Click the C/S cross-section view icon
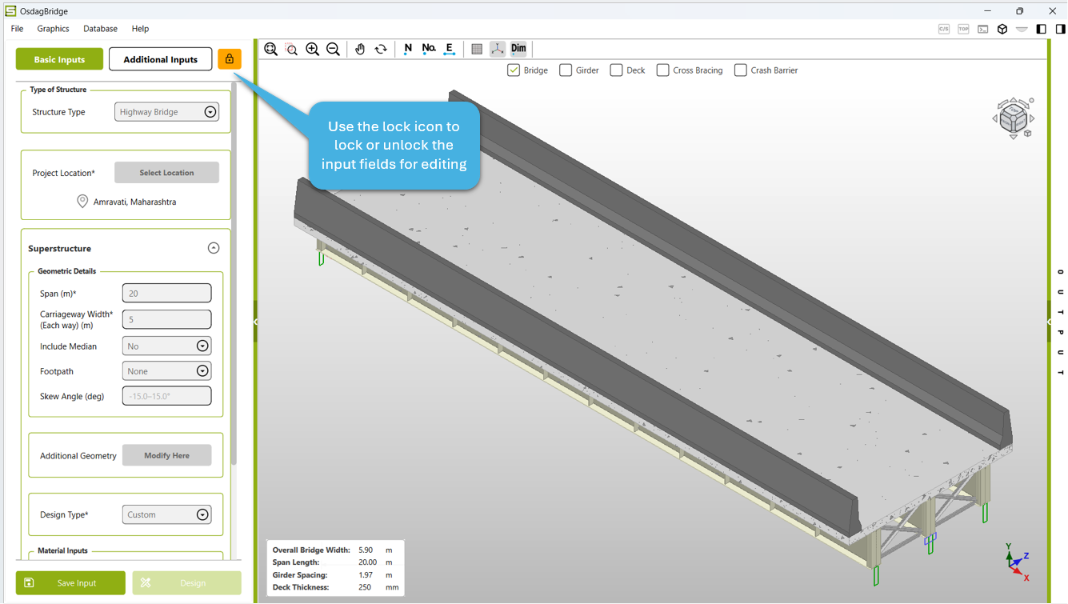Screen dimensions: 1068x604 click(x=944, y=29)
